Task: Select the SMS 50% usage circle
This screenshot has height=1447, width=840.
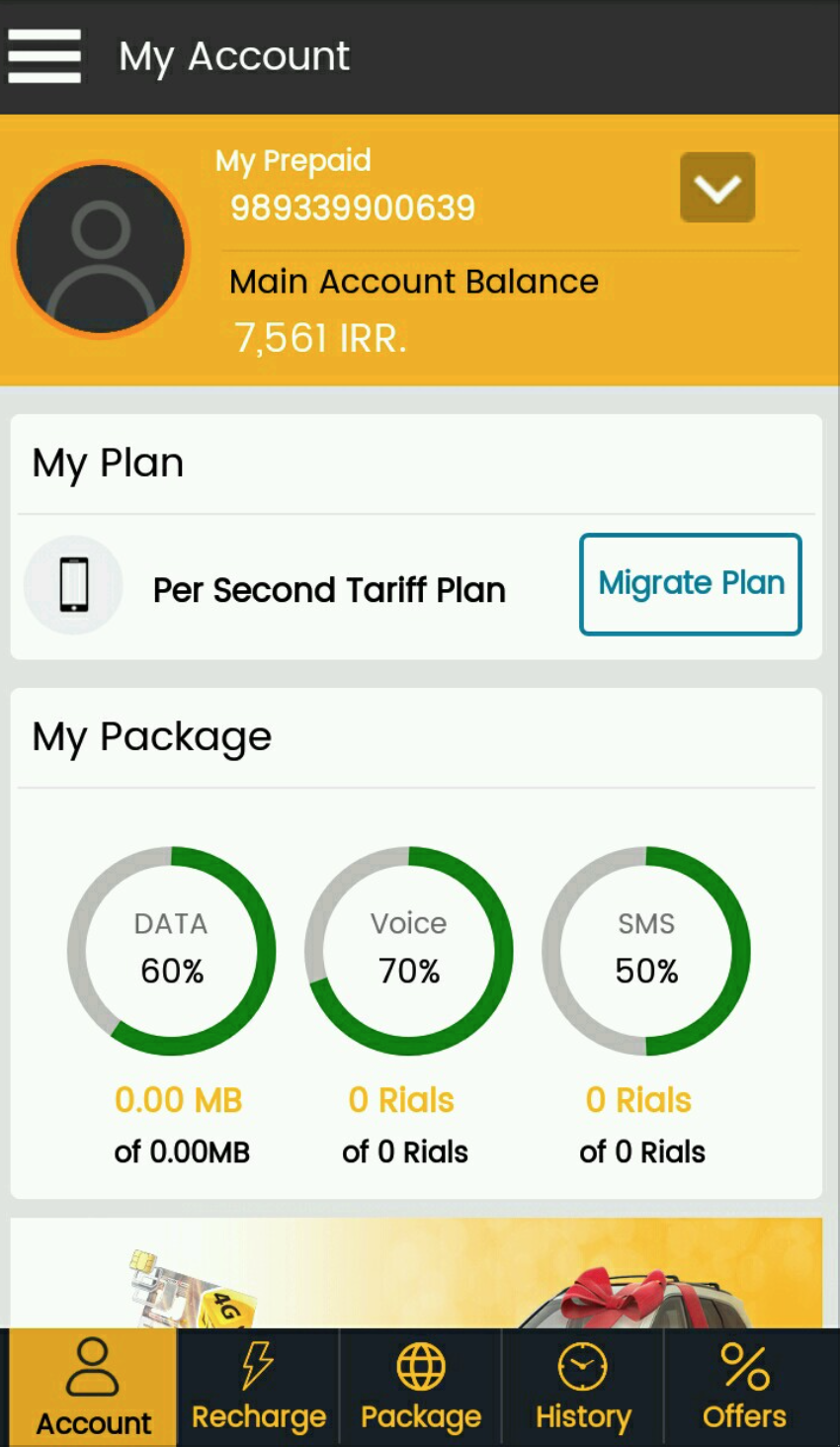Action: [x=646, y=951]
